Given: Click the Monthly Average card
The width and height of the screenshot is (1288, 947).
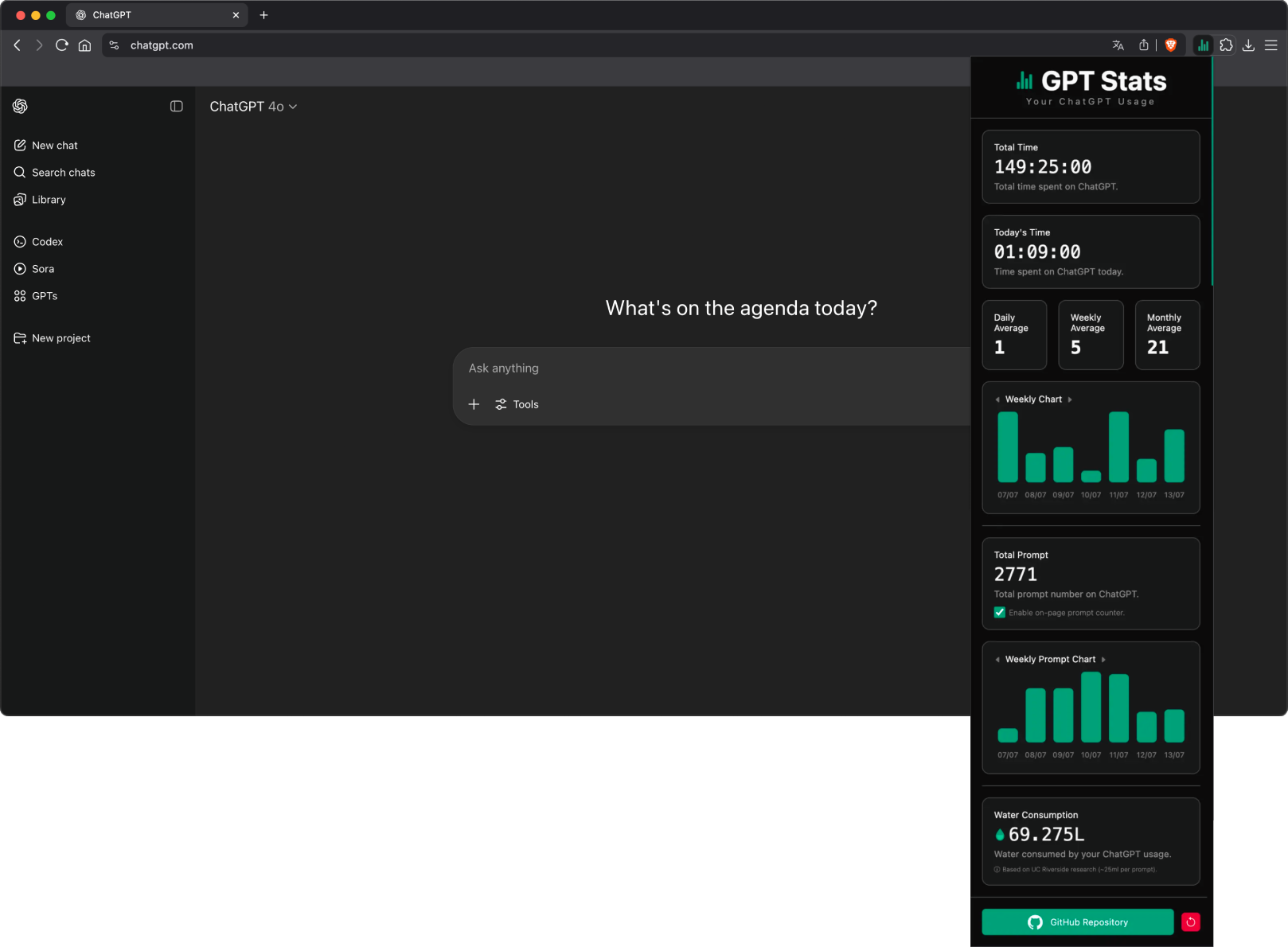Looking at the screenshot, I should (1167, 335).
